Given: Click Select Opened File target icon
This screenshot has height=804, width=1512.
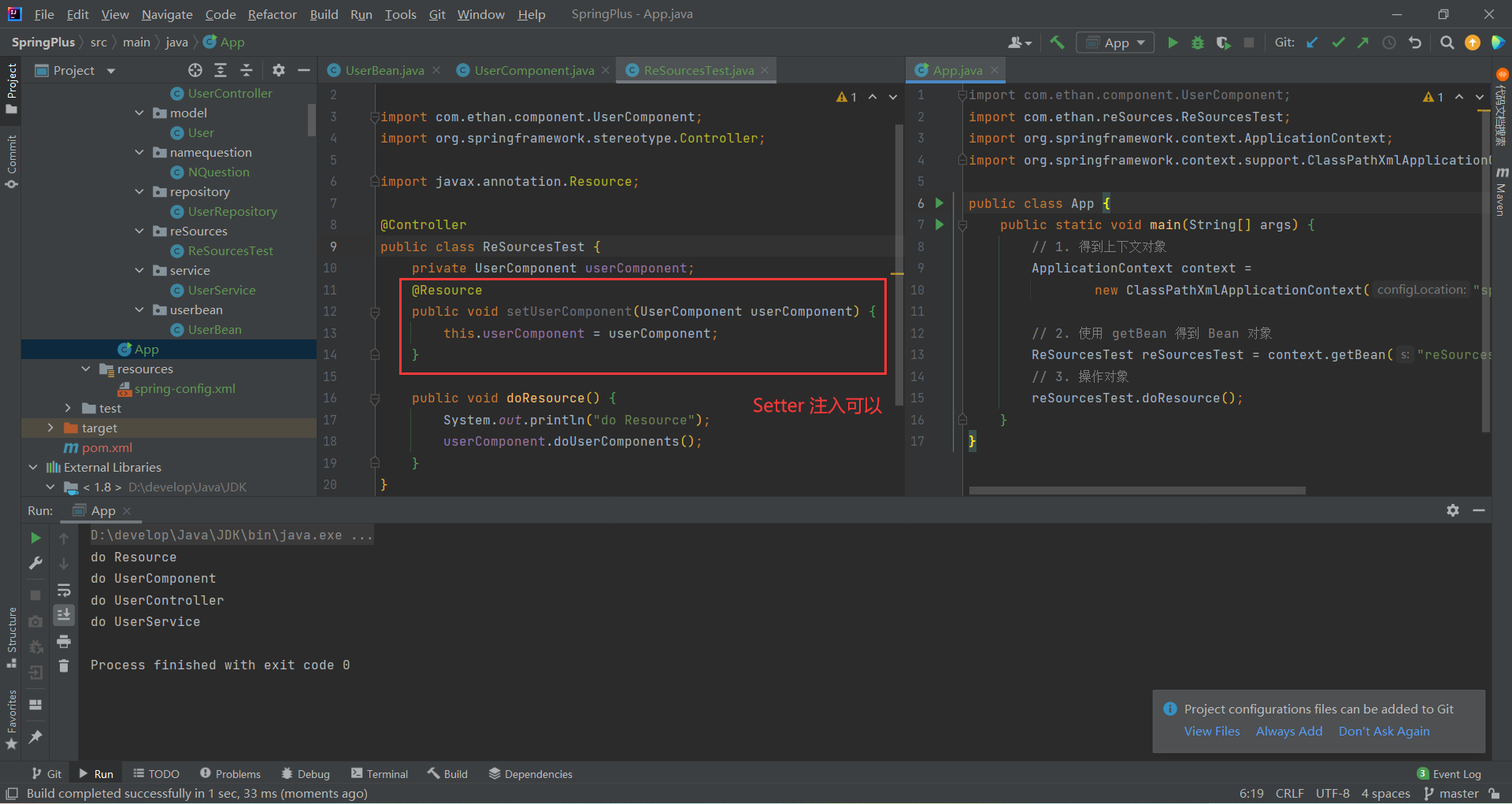Looking at the screenshot, I should (x=195, y=70).
